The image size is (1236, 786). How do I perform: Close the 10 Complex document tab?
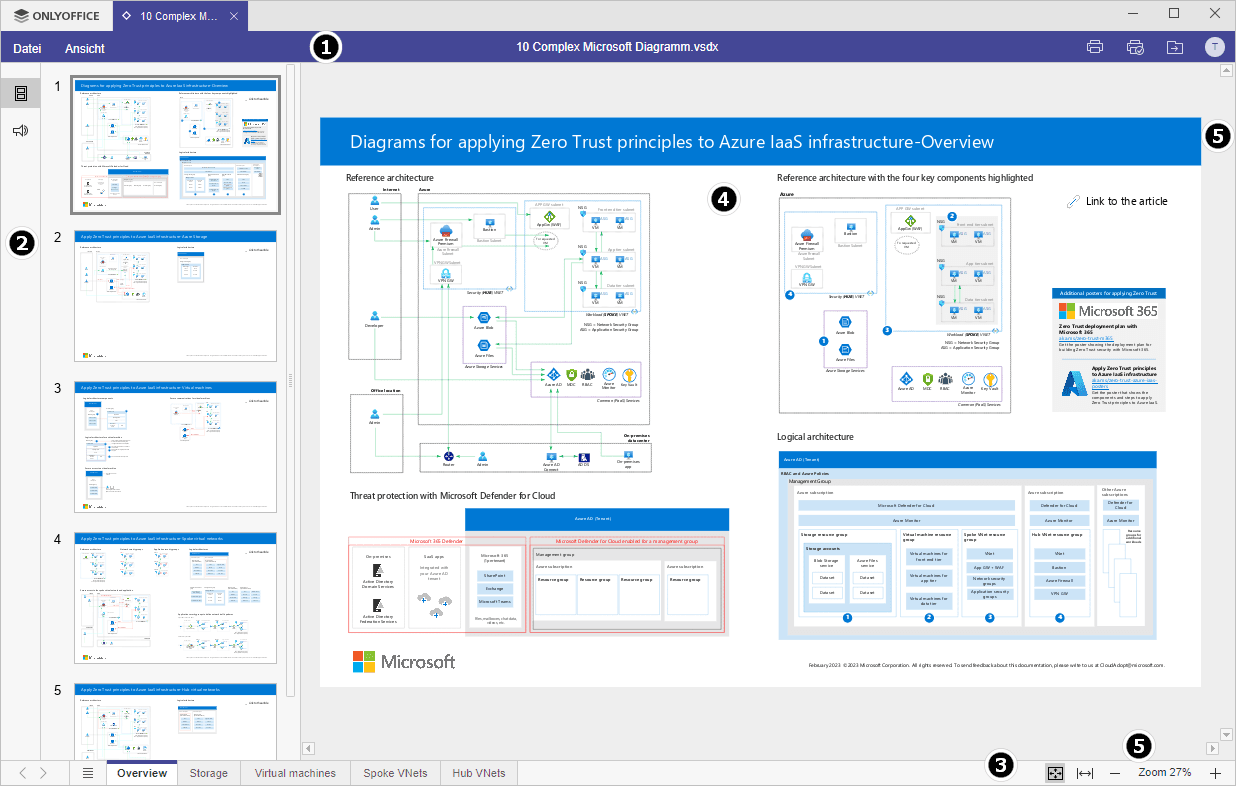pyautogui.click(x=233, y=16)
